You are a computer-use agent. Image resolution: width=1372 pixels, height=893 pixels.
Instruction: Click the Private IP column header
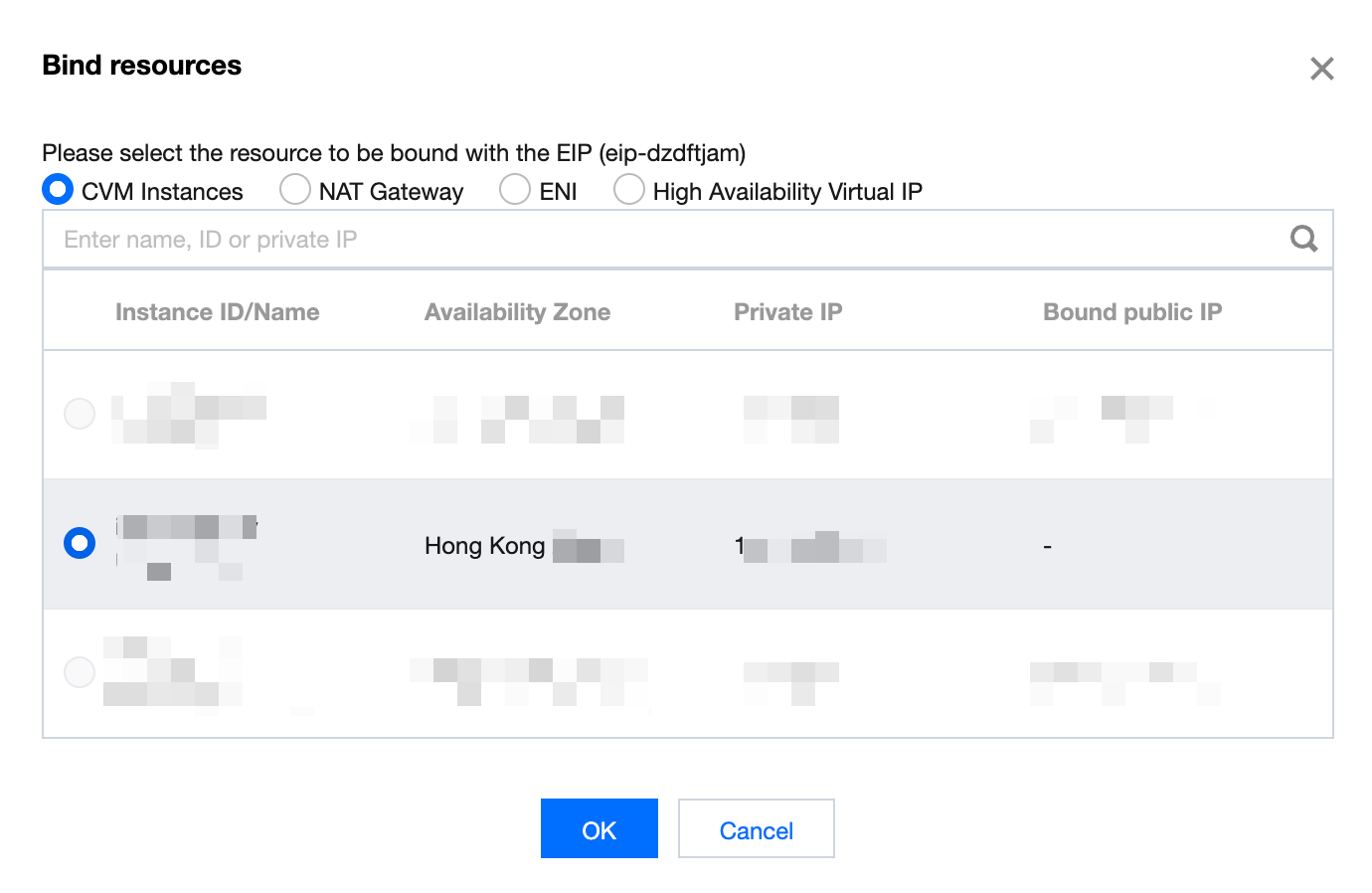(788, 312)
